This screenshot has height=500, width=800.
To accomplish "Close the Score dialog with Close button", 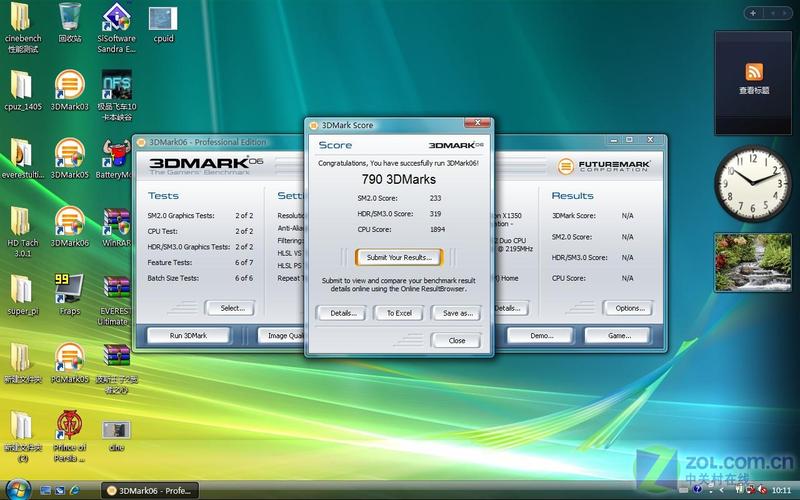I will coord(456,340).
